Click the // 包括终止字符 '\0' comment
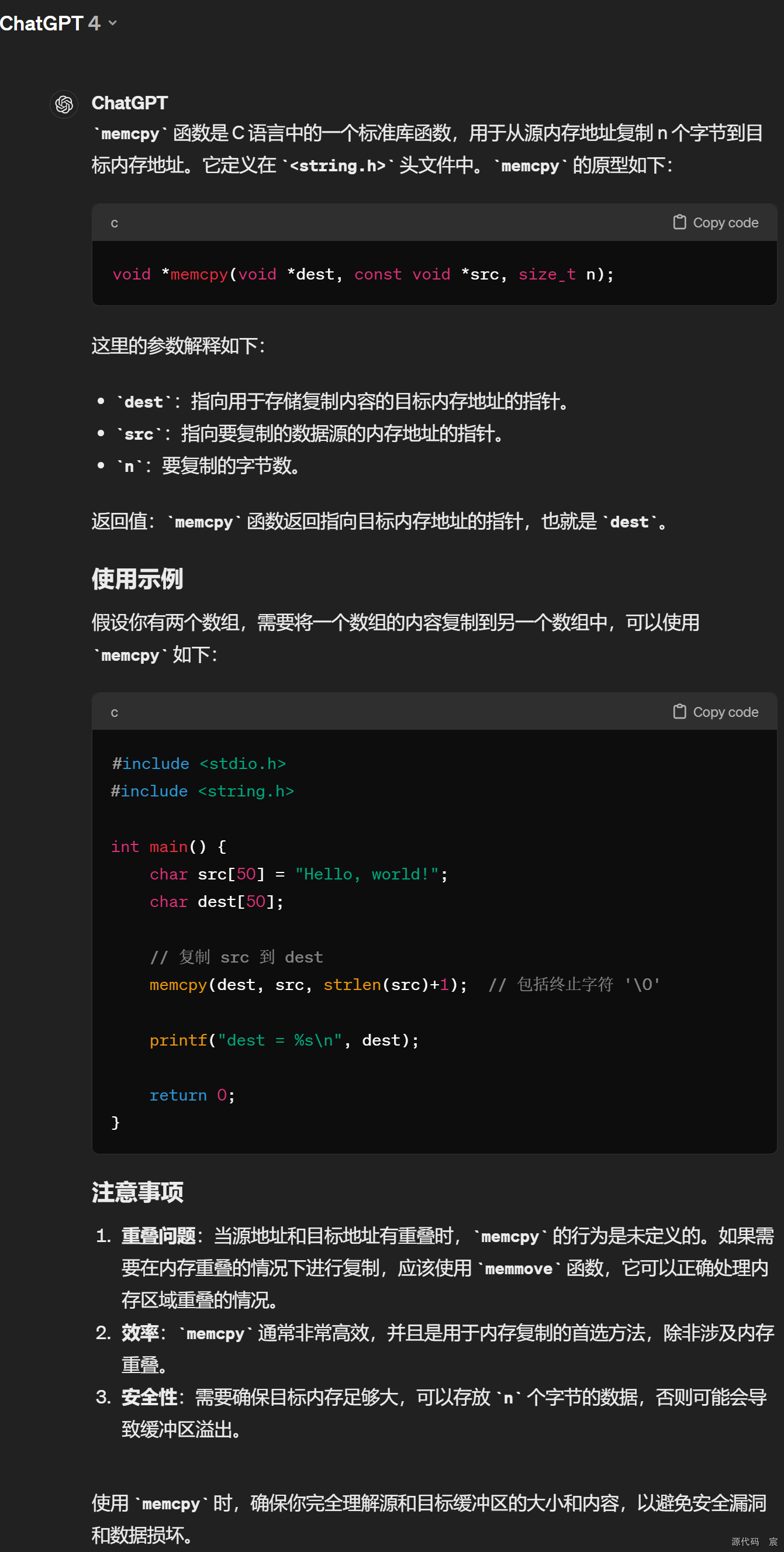 pyautogui.click(x=575, y=985)
